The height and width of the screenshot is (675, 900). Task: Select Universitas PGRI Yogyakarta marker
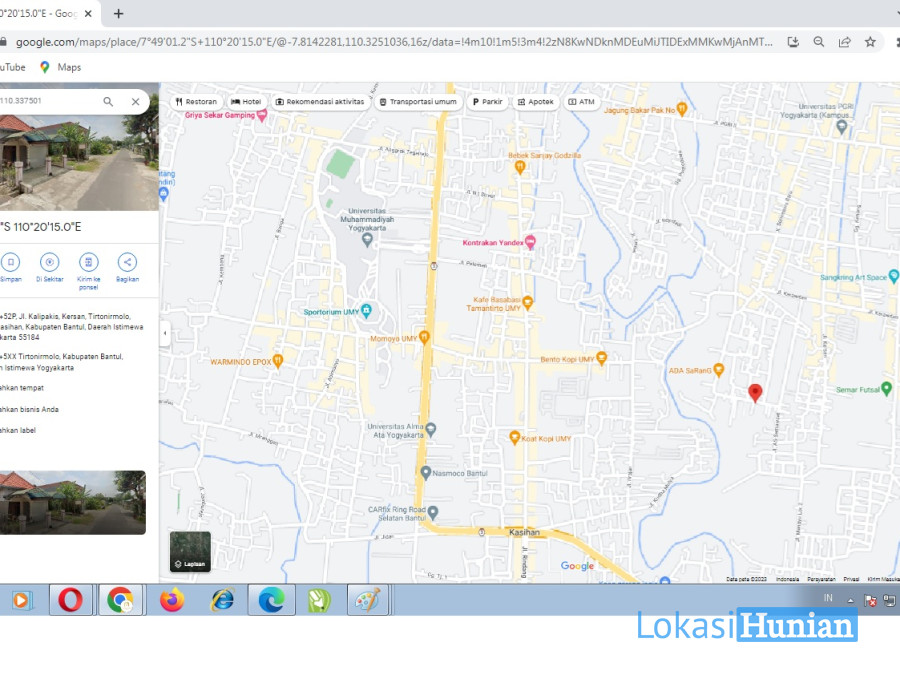click(x=842, y=127)
